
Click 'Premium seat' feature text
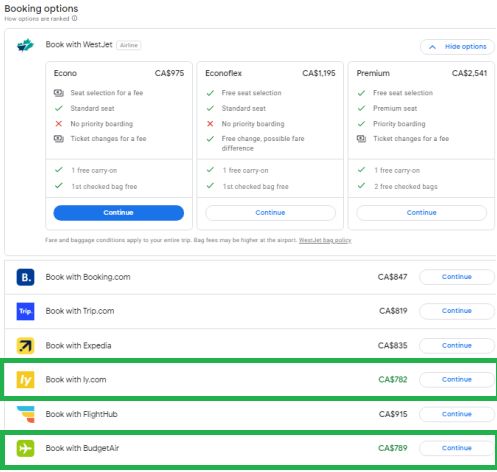(x=395, y=108)
